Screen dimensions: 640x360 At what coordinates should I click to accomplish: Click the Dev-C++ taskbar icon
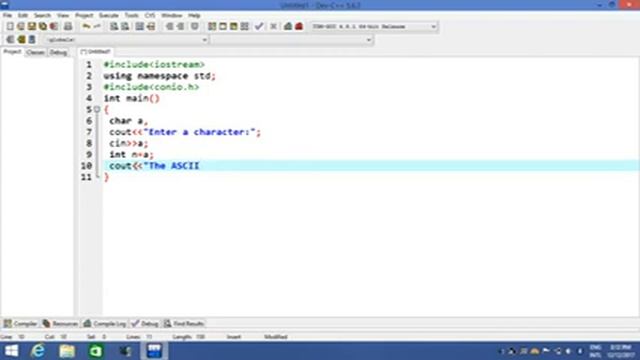154,351
